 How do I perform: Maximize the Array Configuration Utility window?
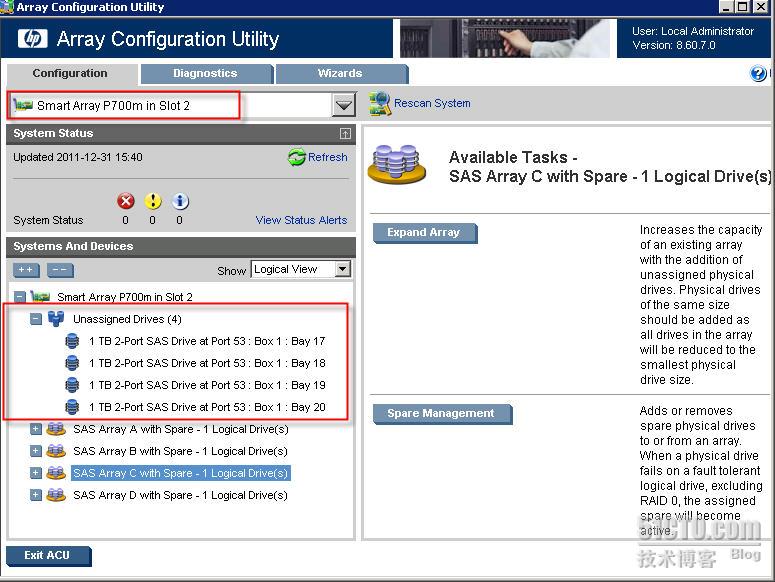tap(742, 7)
